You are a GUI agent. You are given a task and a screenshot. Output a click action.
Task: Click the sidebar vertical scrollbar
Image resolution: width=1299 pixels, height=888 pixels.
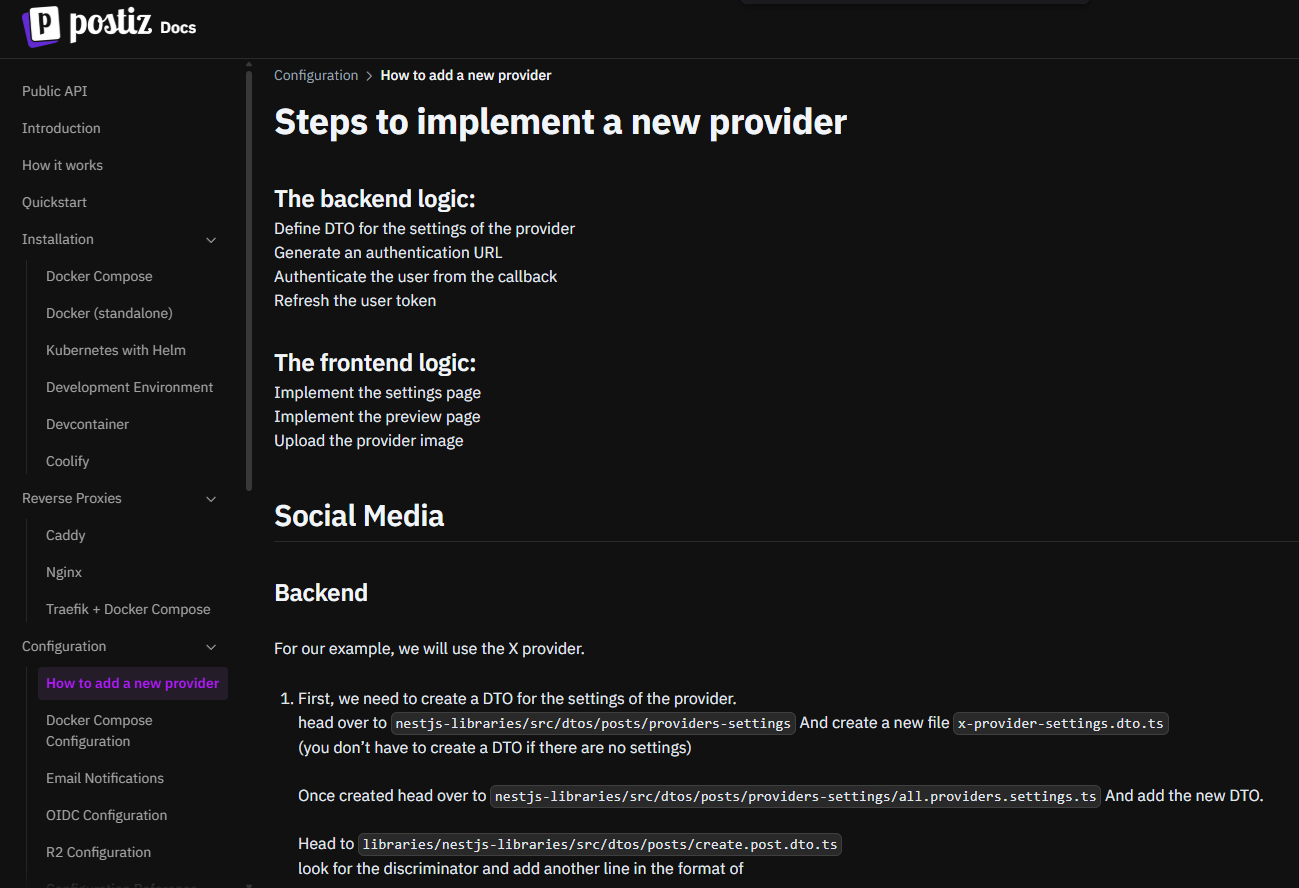pyautogui.click(x=249, y=280)
